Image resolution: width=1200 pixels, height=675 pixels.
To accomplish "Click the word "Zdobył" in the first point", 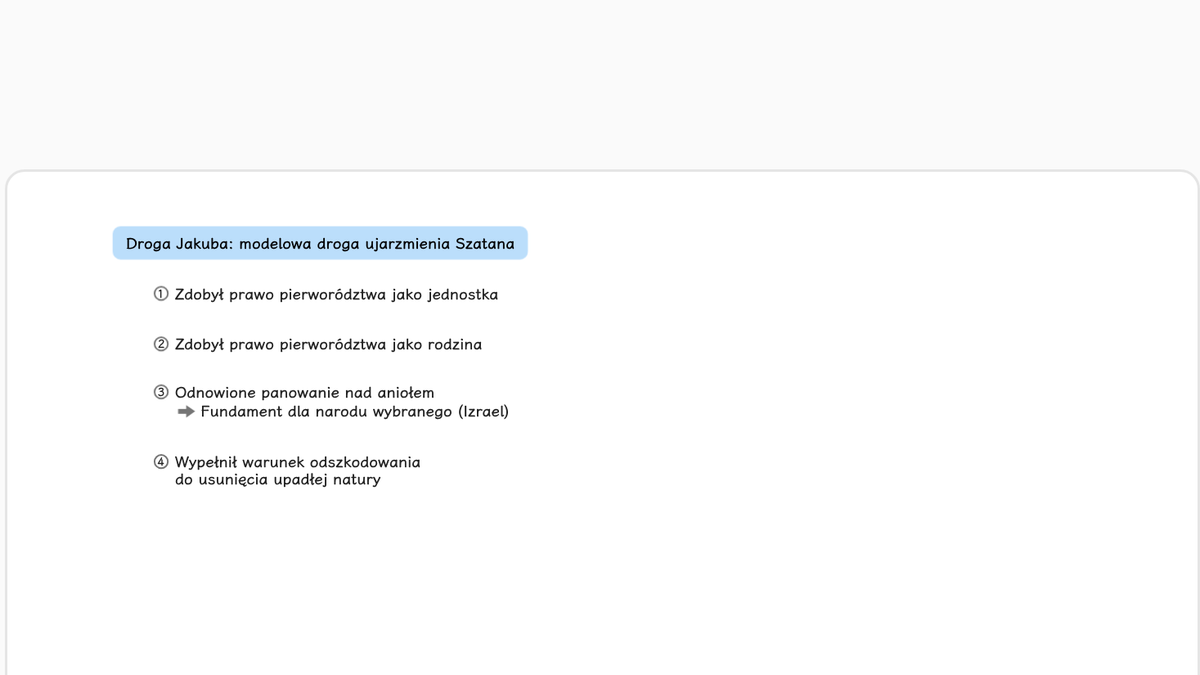I will [200, 295].
